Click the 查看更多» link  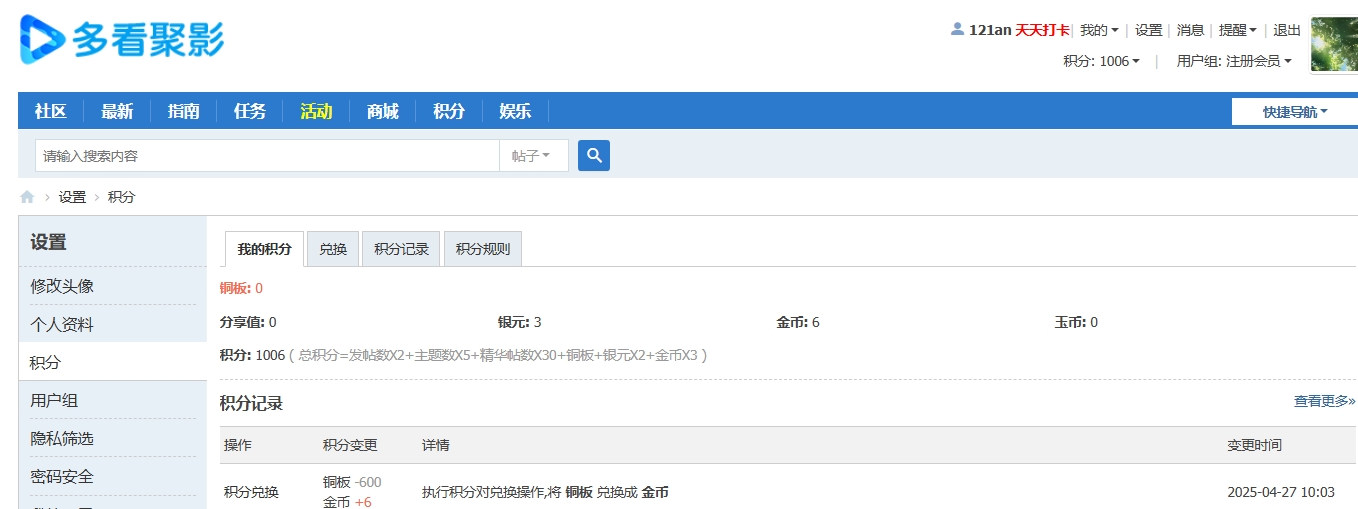pyautogui.click(x=1324, y=401)
